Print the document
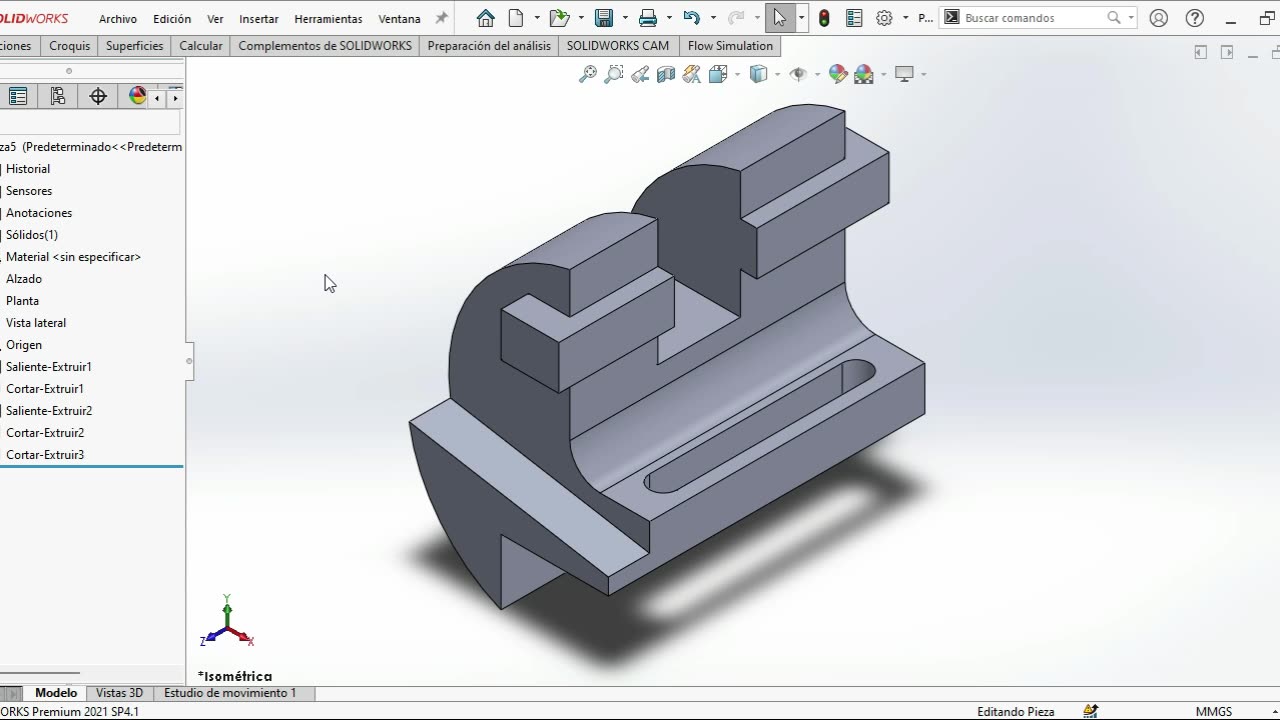 tap(648, 18)
